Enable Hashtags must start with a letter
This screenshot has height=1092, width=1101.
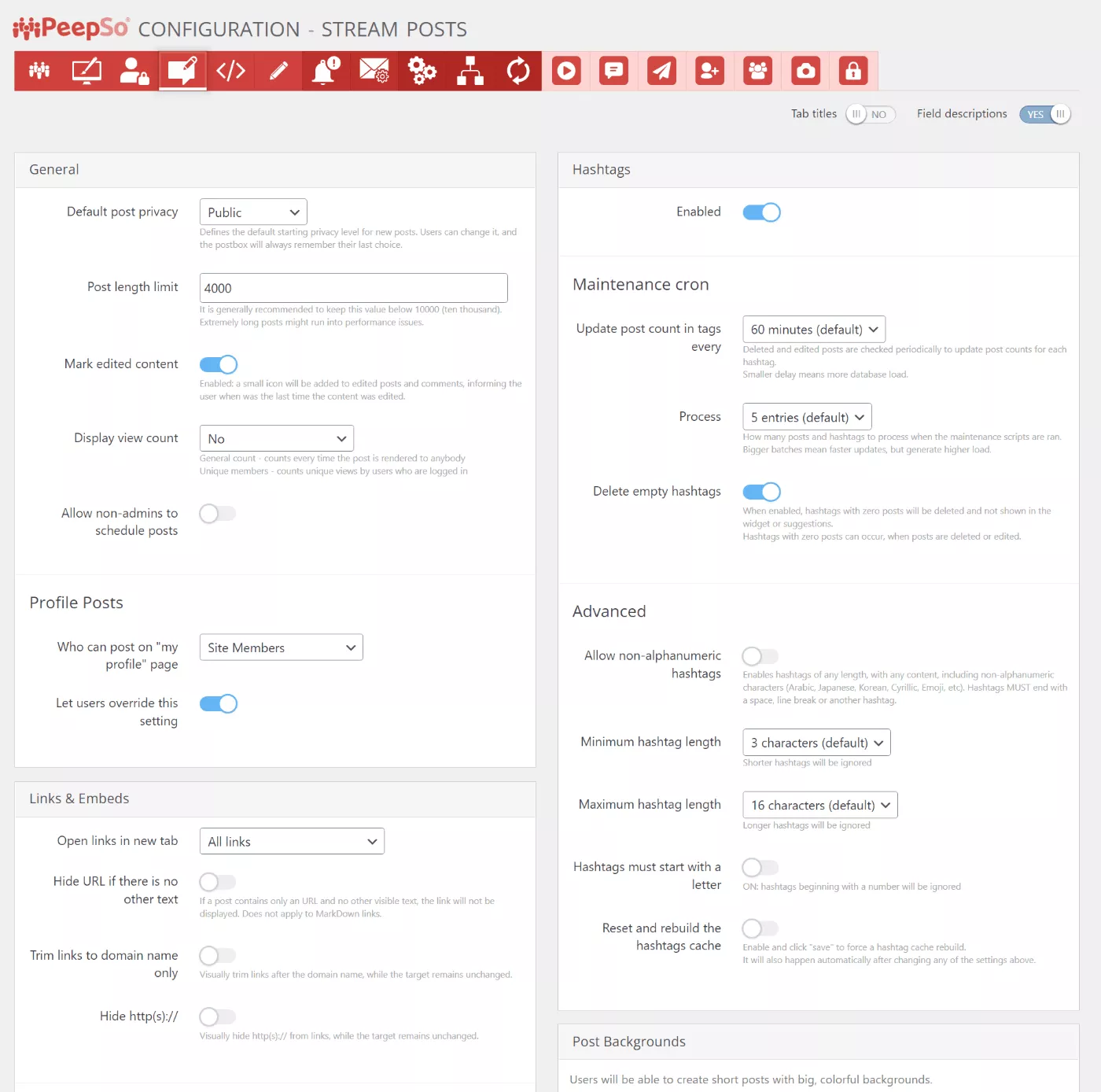coord(760,867)
